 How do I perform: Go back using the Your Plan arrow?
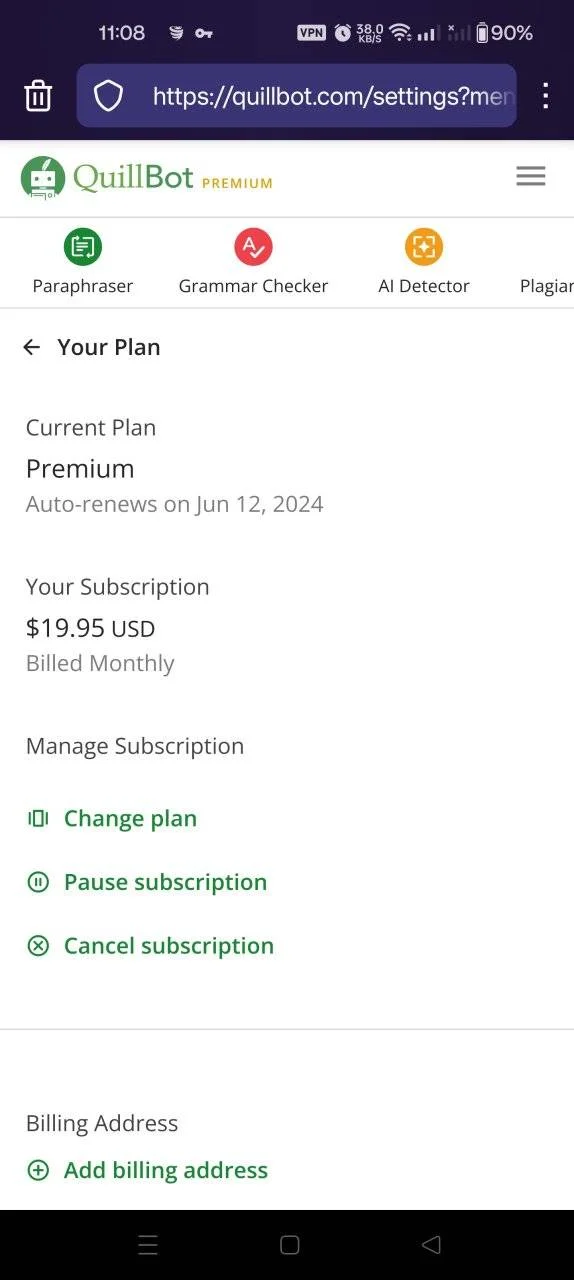point(32,347)
